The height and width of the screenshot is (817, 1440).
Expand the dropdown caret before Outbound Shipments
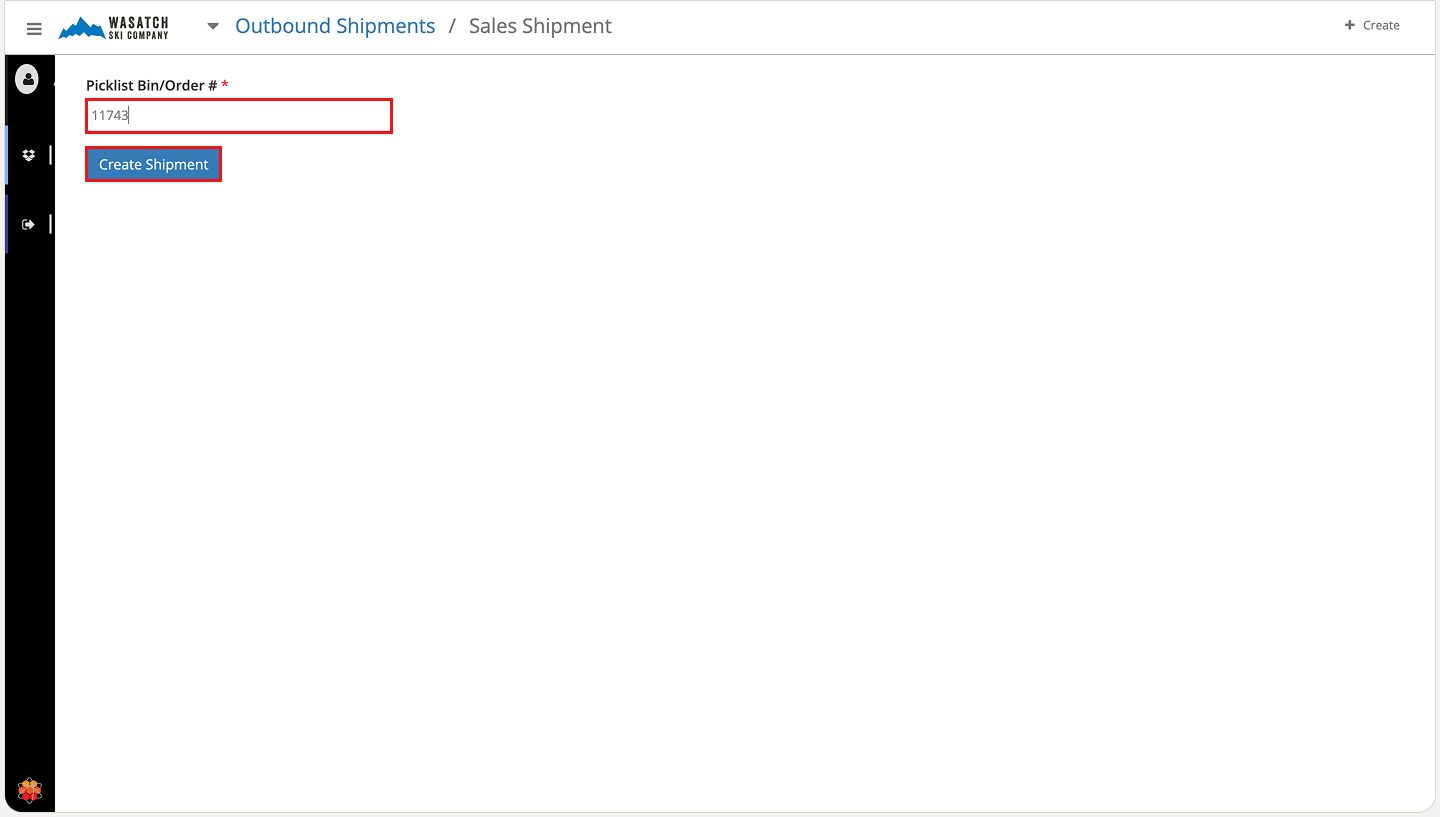coord(212,27)
